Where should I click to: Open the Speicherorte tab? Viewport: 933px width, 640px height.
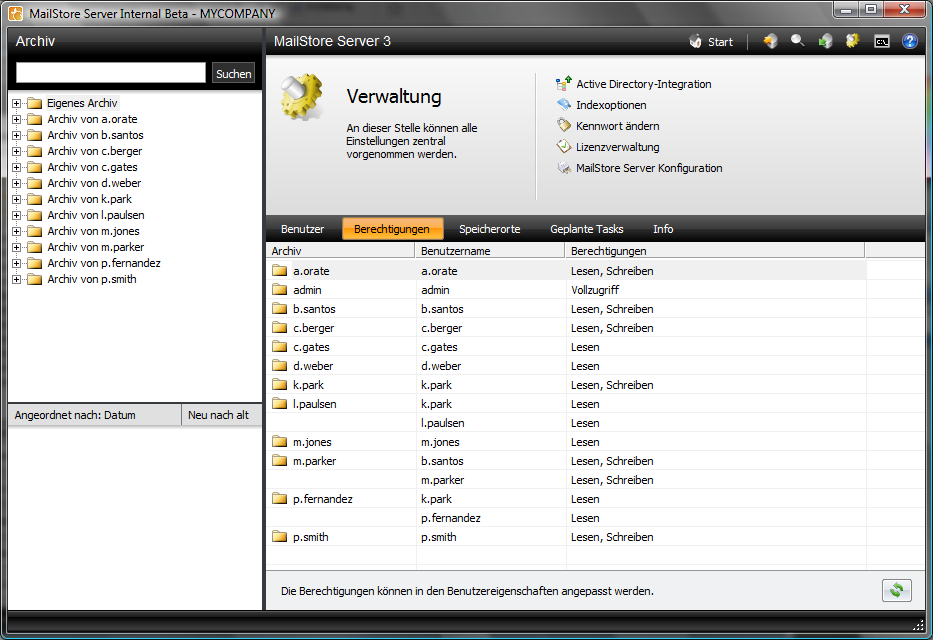(490, 229)
